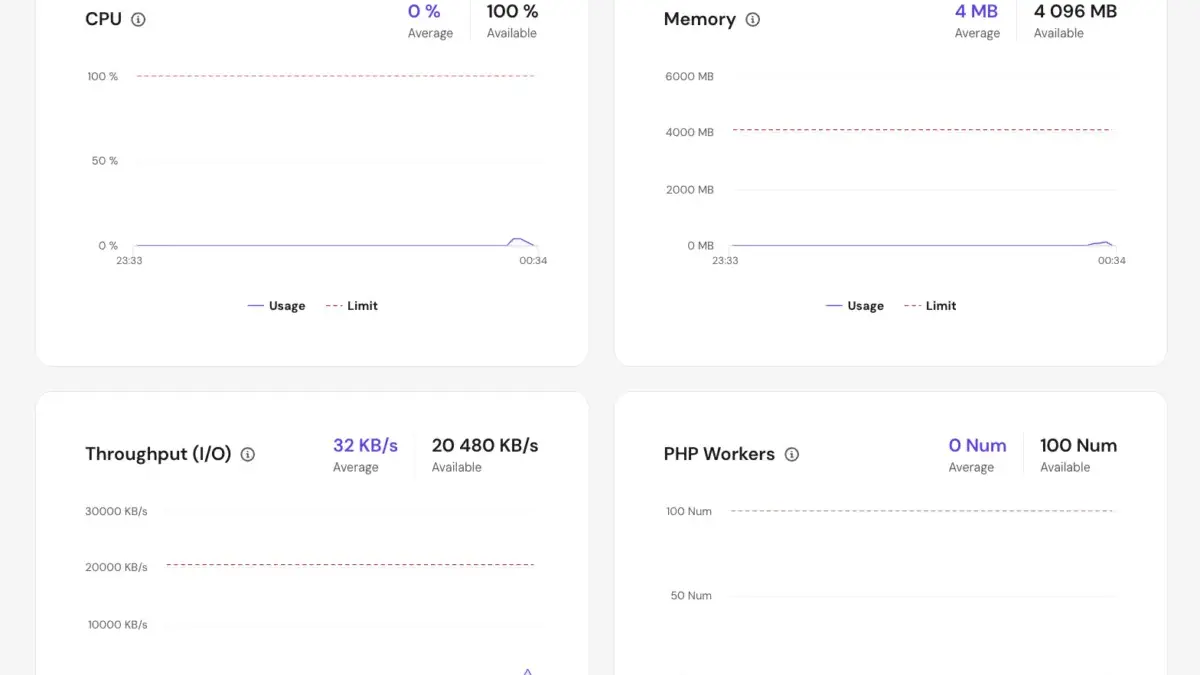The width and height of the screenshot is (1200, 675).
Task: Click the CPU usage spike near 00:34
Action: 518,240
